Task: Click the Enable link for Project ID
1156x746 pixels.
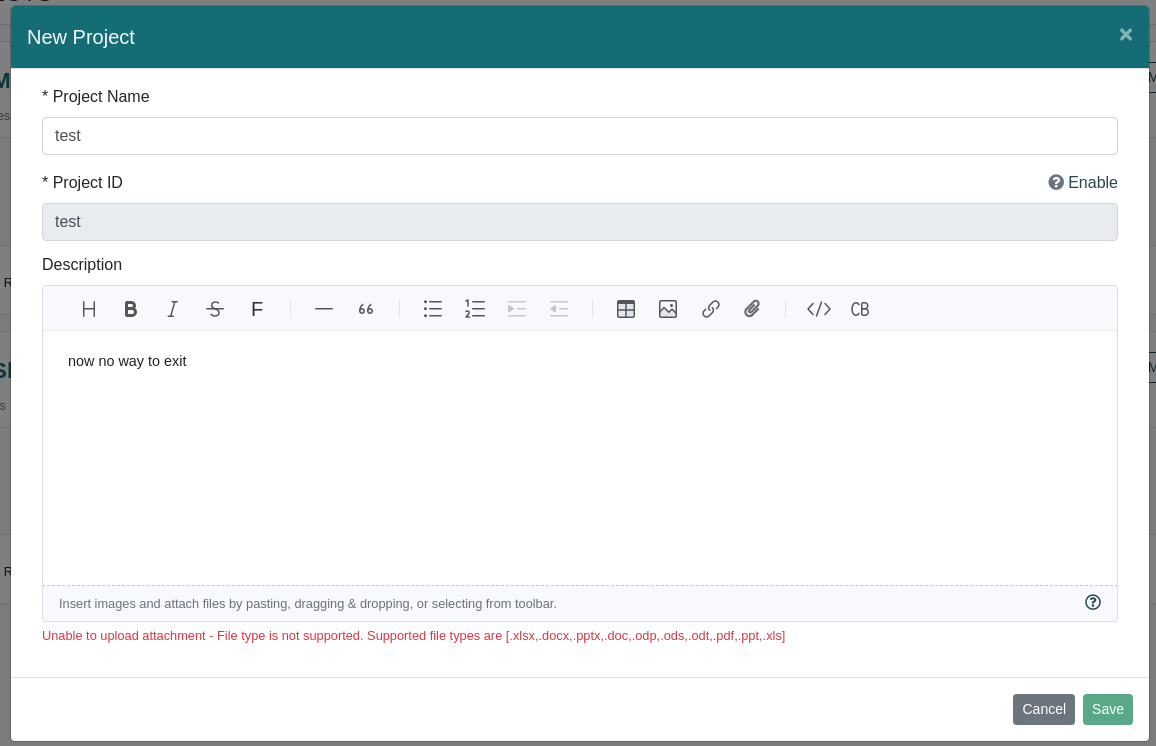Action: (x=1093, y=182)
